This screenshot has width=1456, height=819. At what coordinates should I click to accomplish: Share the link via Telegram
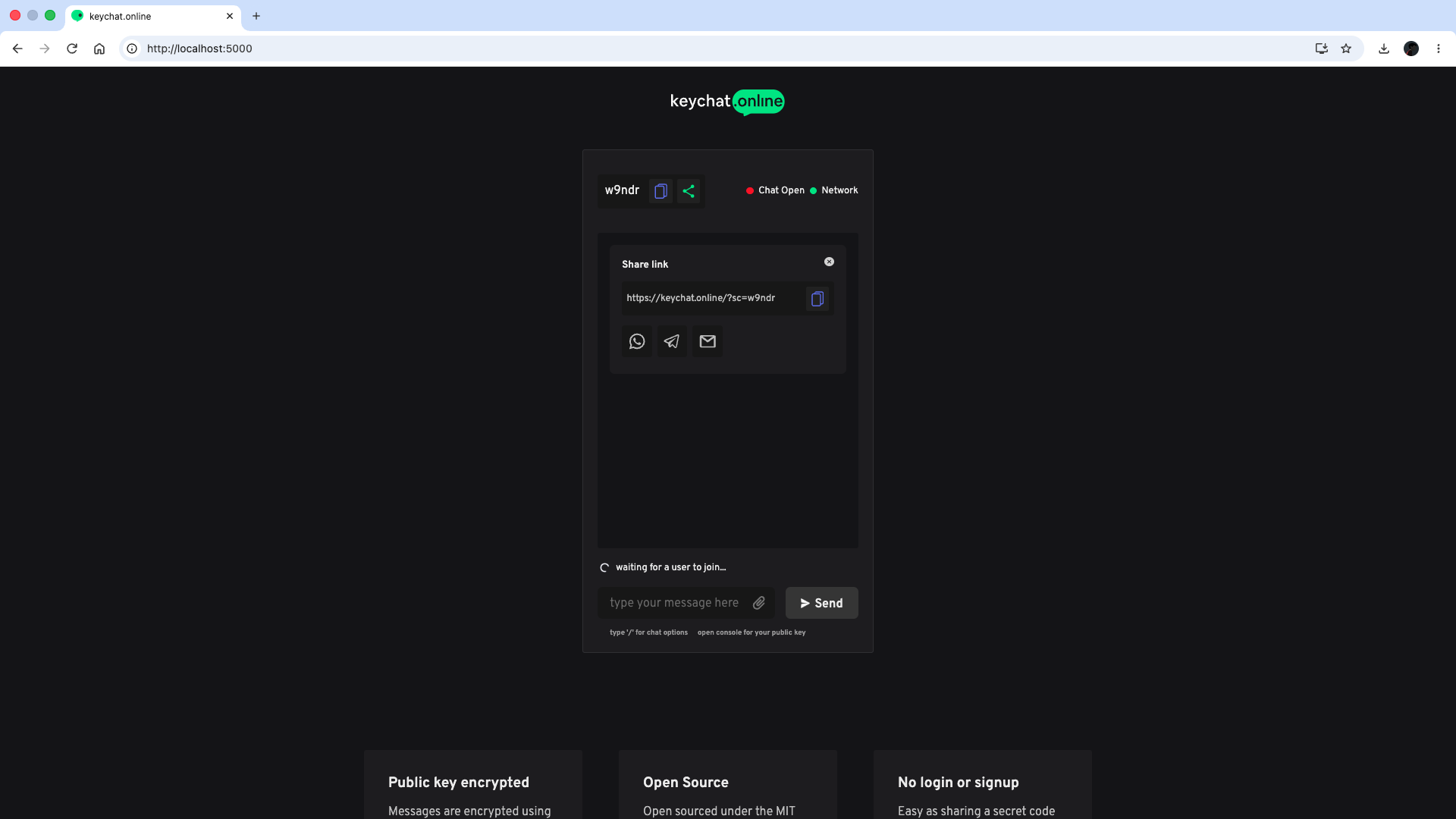tap(672, 341)
